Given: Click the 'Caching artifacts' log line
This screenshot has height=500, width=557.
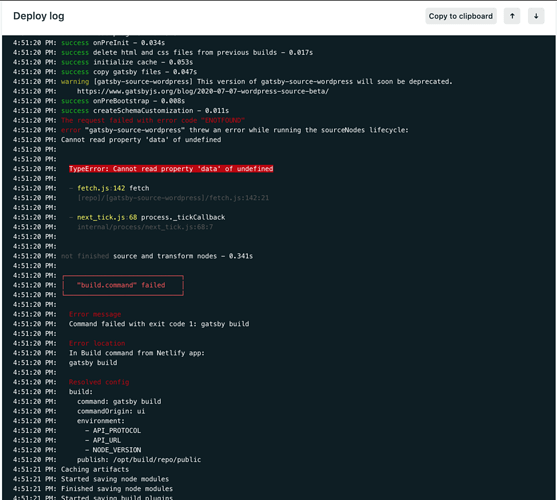Looking at the screenshot, I should pyautogui.click(x=95, y=469).
